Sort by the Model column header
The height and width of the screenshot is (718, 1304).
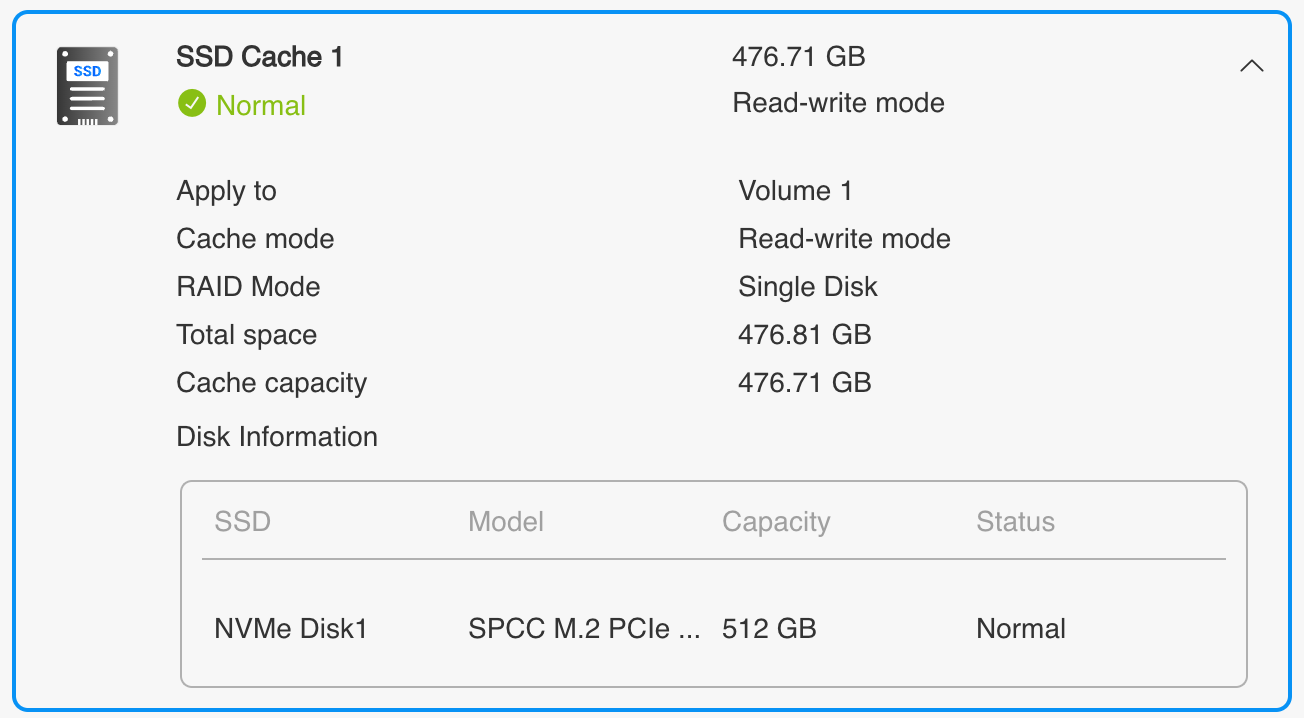pyautogui.click(x=506, y=522)
